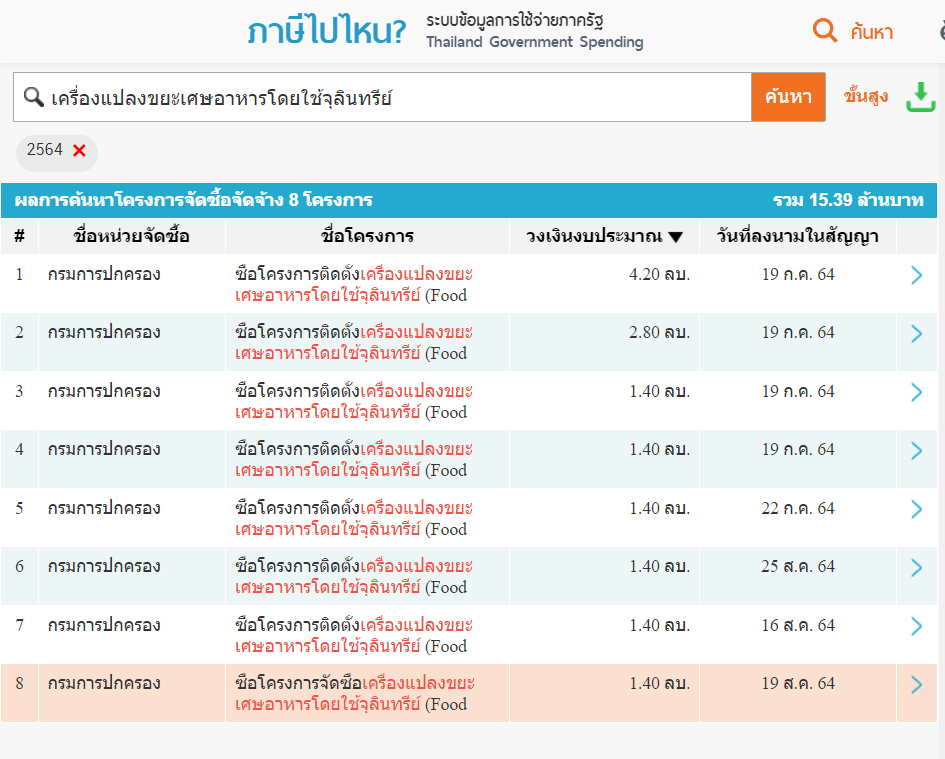Click chevron on highlighted row 8
Screen dimensions: 945x759
point(916,685)
